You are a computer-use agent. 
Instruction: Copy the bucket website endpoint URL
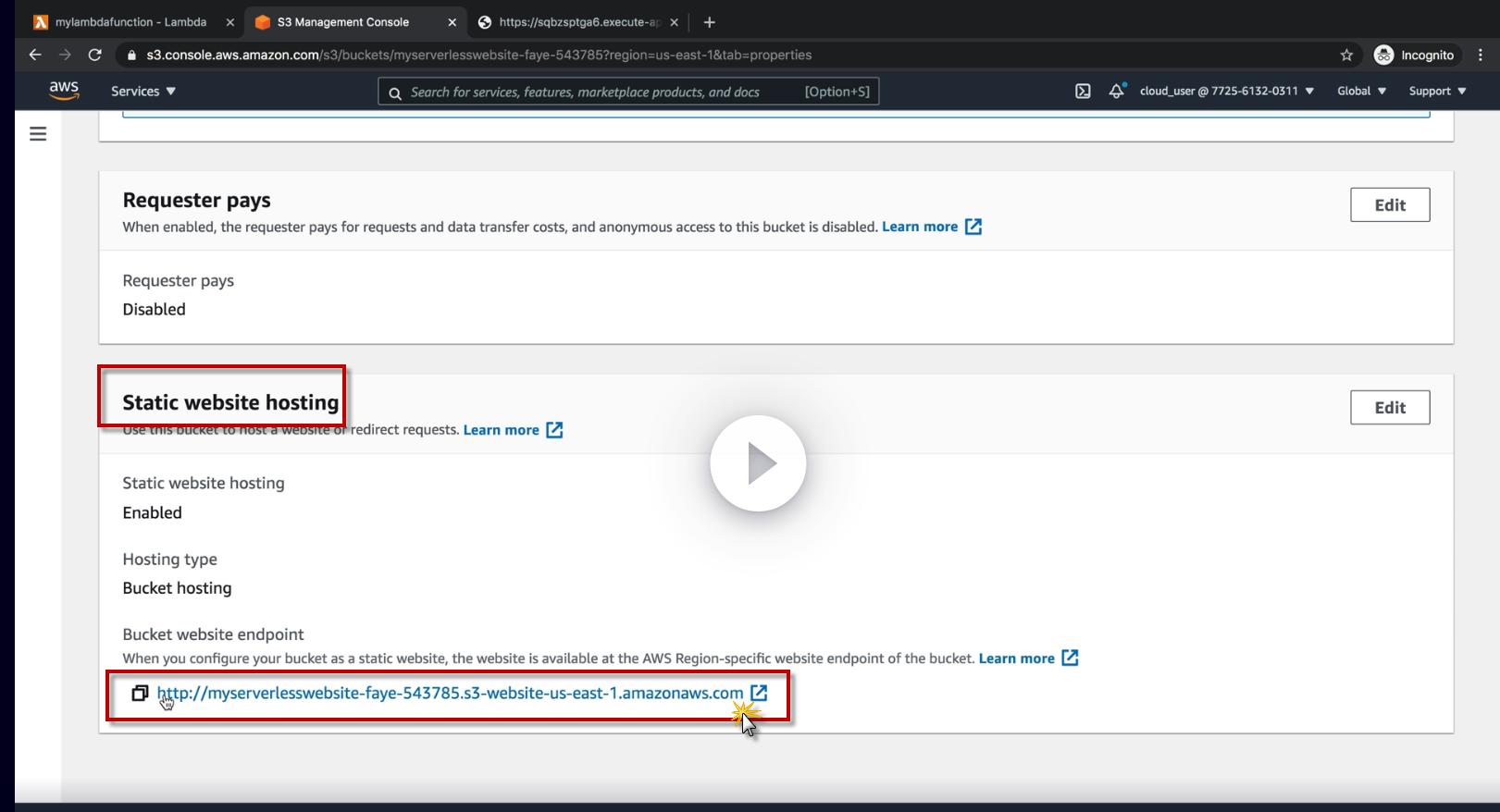(140, 693)
